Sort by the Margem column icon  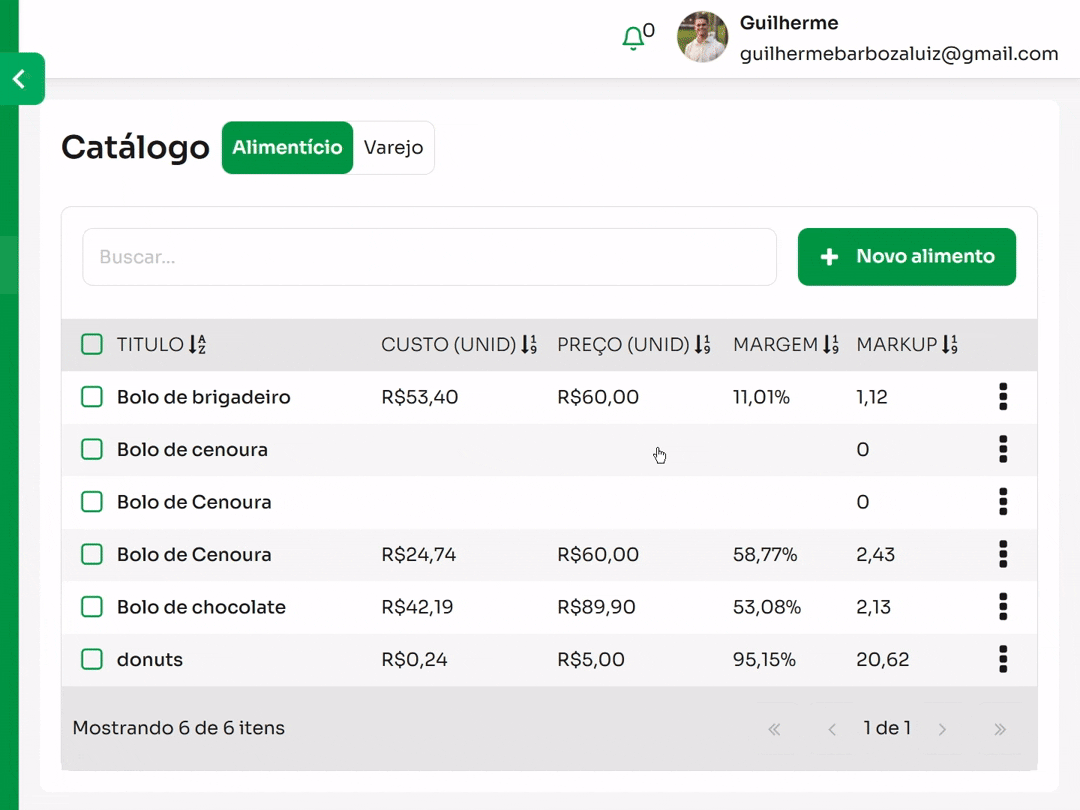point(830,345)
